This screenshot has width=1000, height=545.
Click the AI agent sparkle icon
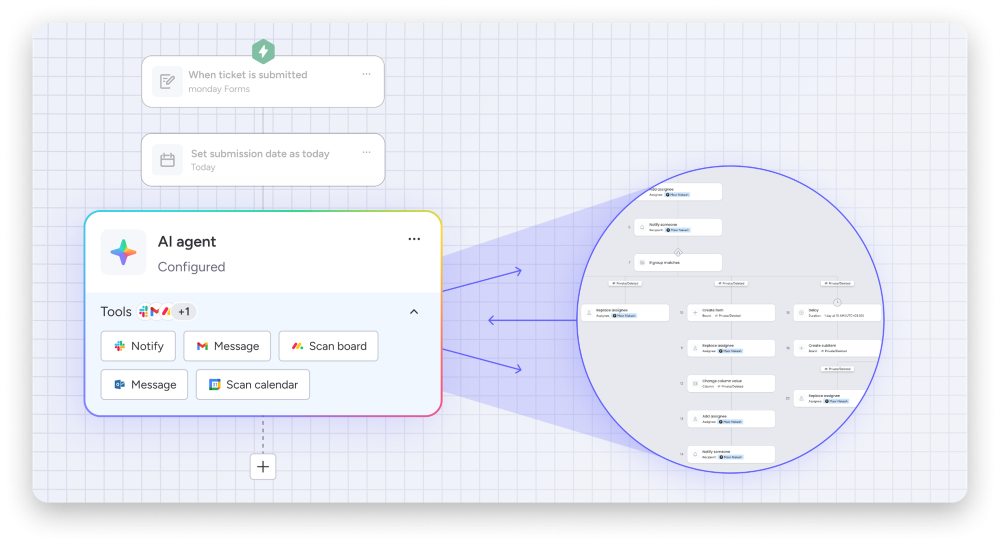tap(123, 253)
